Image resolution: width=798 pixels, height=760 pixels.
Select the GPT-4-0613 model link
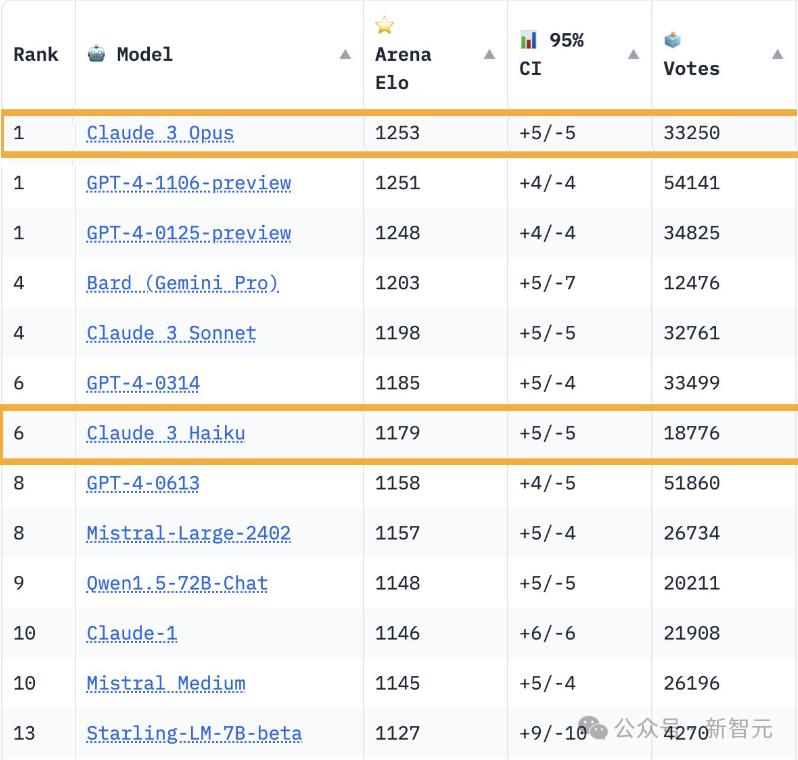[x=143, y=483]
